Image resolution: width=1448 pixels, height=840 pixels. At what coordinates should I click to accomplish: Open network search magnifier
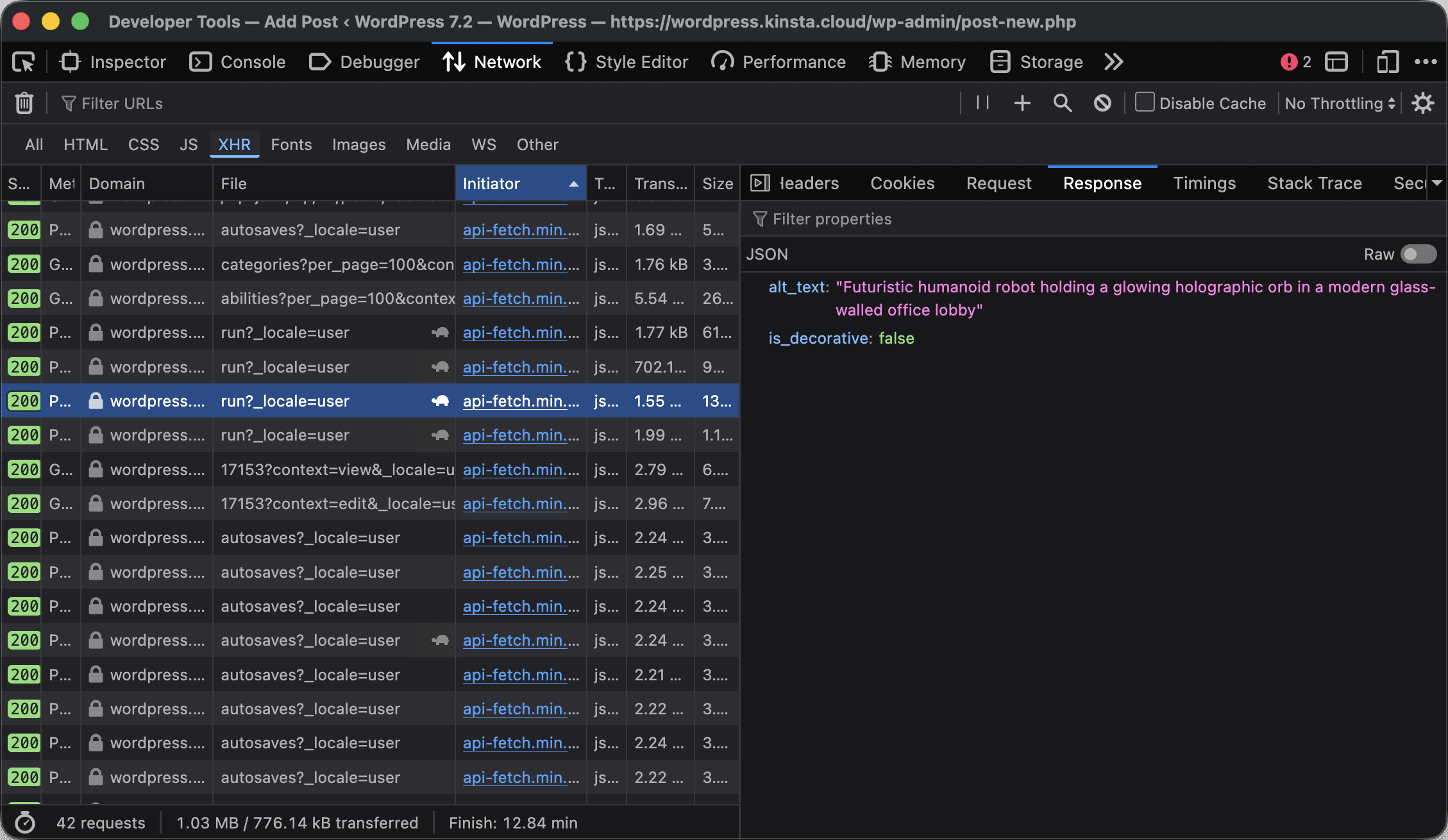[x=1063, y=103]
